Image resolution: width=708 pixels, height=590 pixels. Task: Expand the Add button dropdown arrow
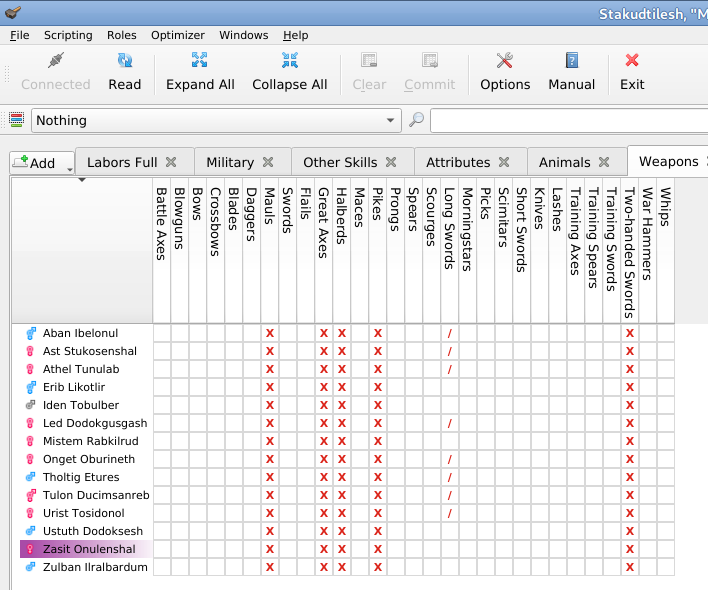click(70, 169)
